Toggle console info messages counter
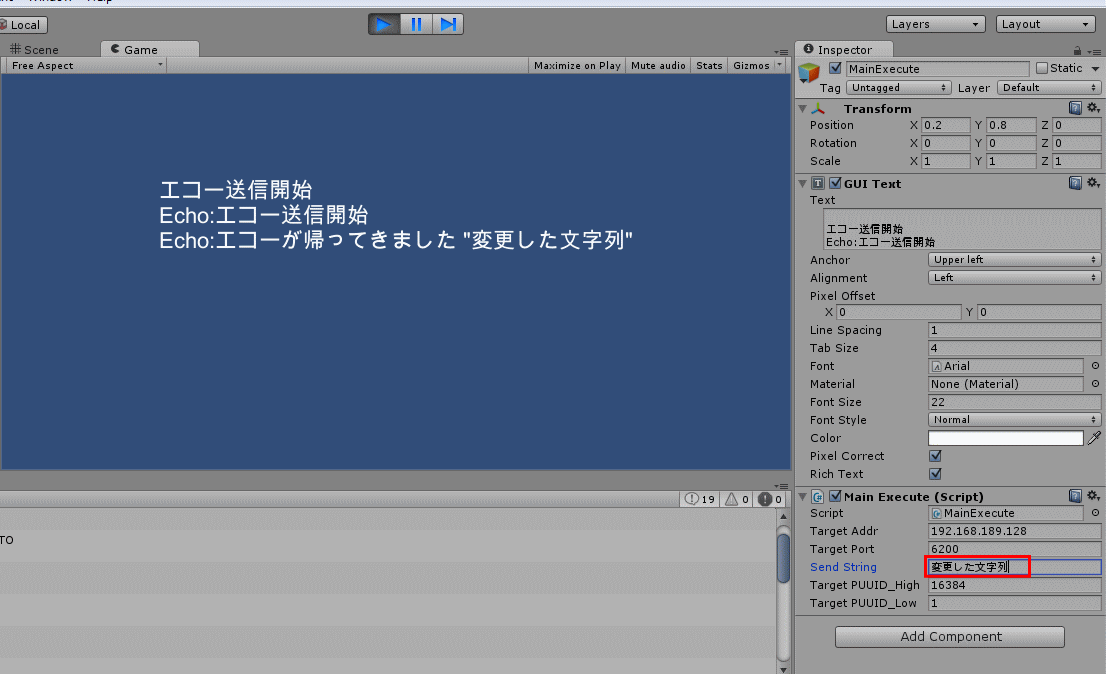 click(x=700, y=499)
